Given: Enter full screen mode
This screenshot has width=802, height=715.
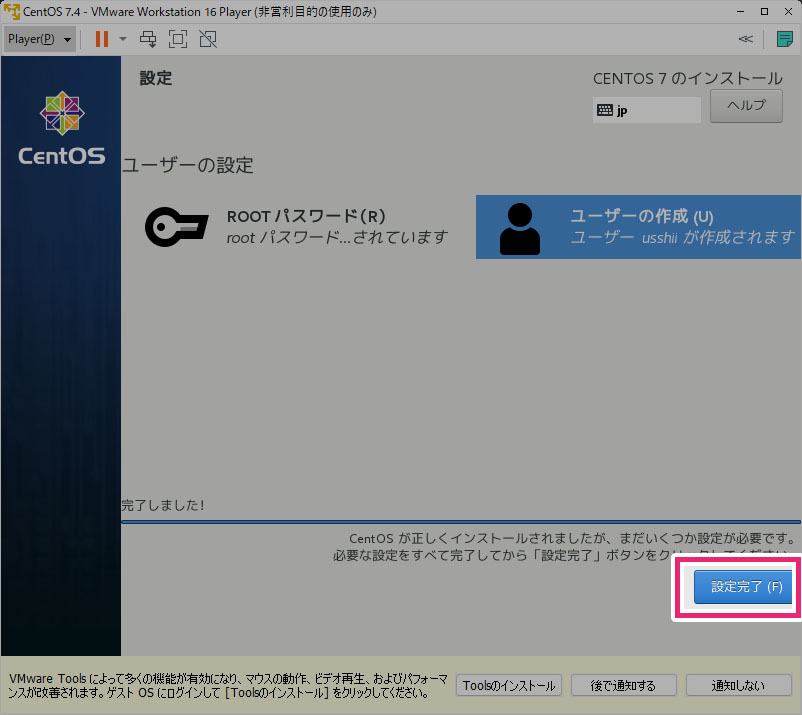Looking at the screenshot, I should tap(178, 39).
